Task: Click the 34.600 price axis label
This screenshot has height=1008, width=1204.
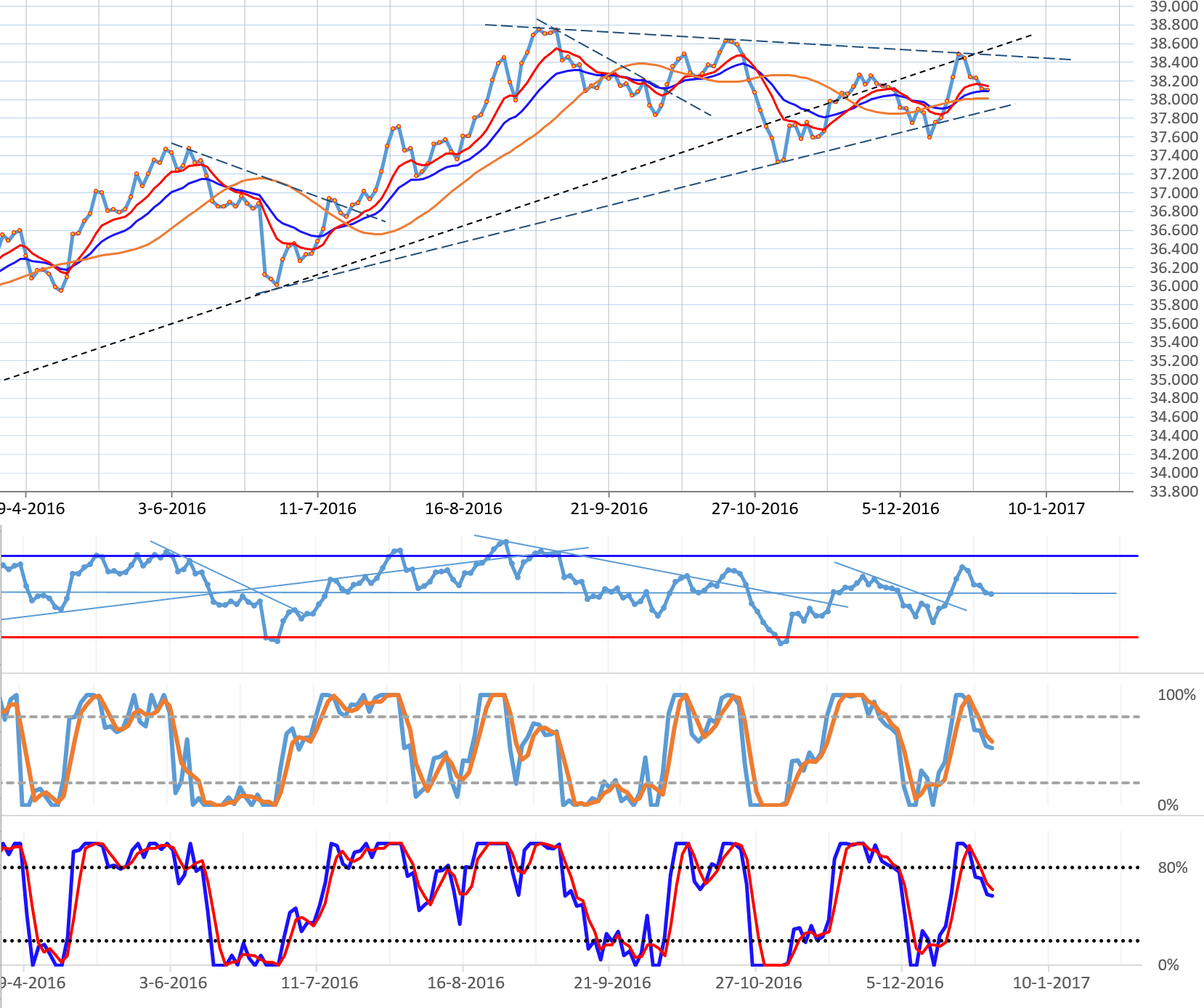Action: tap(1174, 417)
